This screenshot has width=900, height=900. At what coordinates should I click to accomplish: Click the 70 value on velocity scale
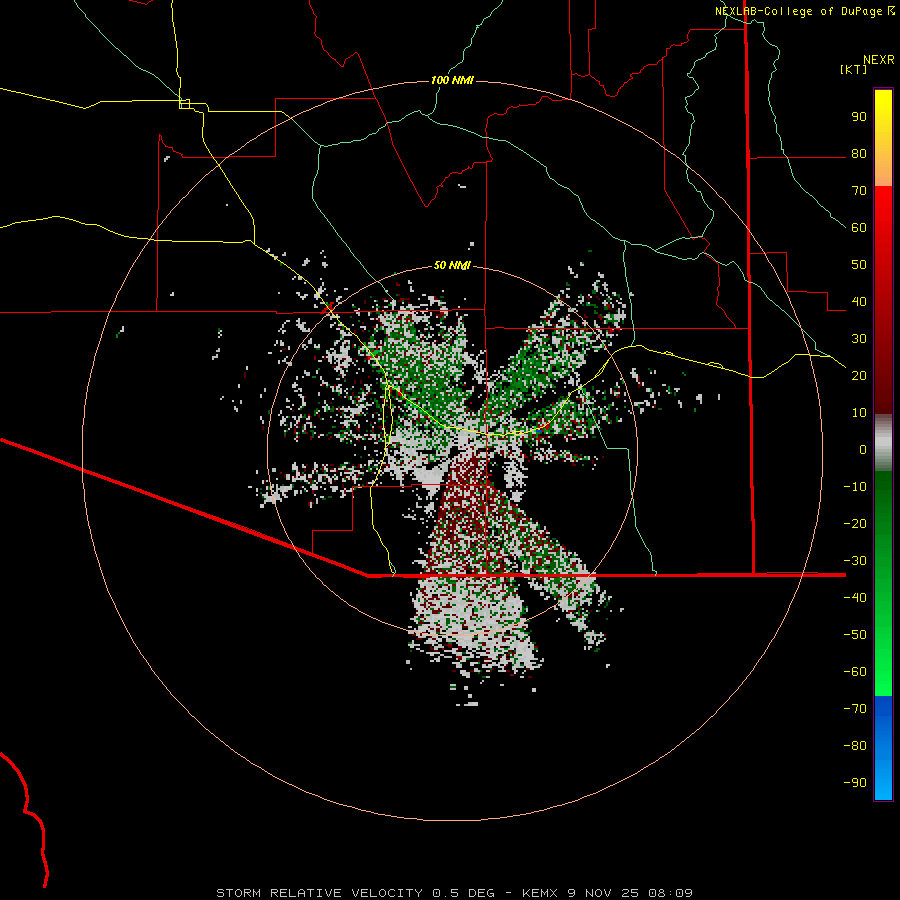click(859, 191)
